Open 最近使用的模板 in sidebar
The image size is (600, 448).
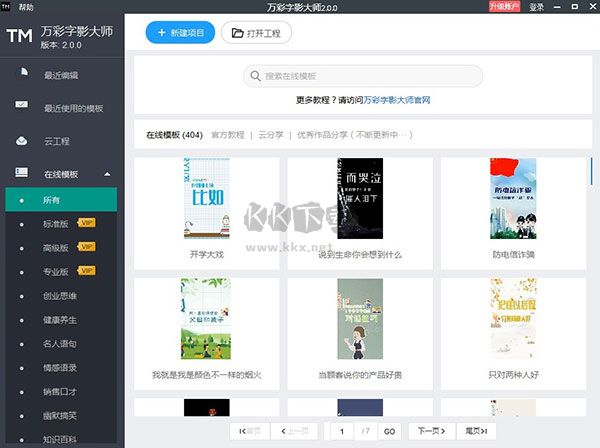point(73,108)
